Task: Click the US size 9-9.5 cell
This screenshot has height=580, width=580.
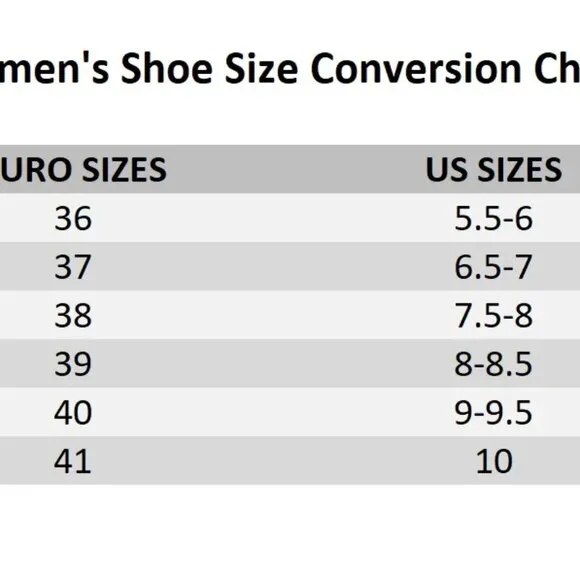Action: click(493, 412)
